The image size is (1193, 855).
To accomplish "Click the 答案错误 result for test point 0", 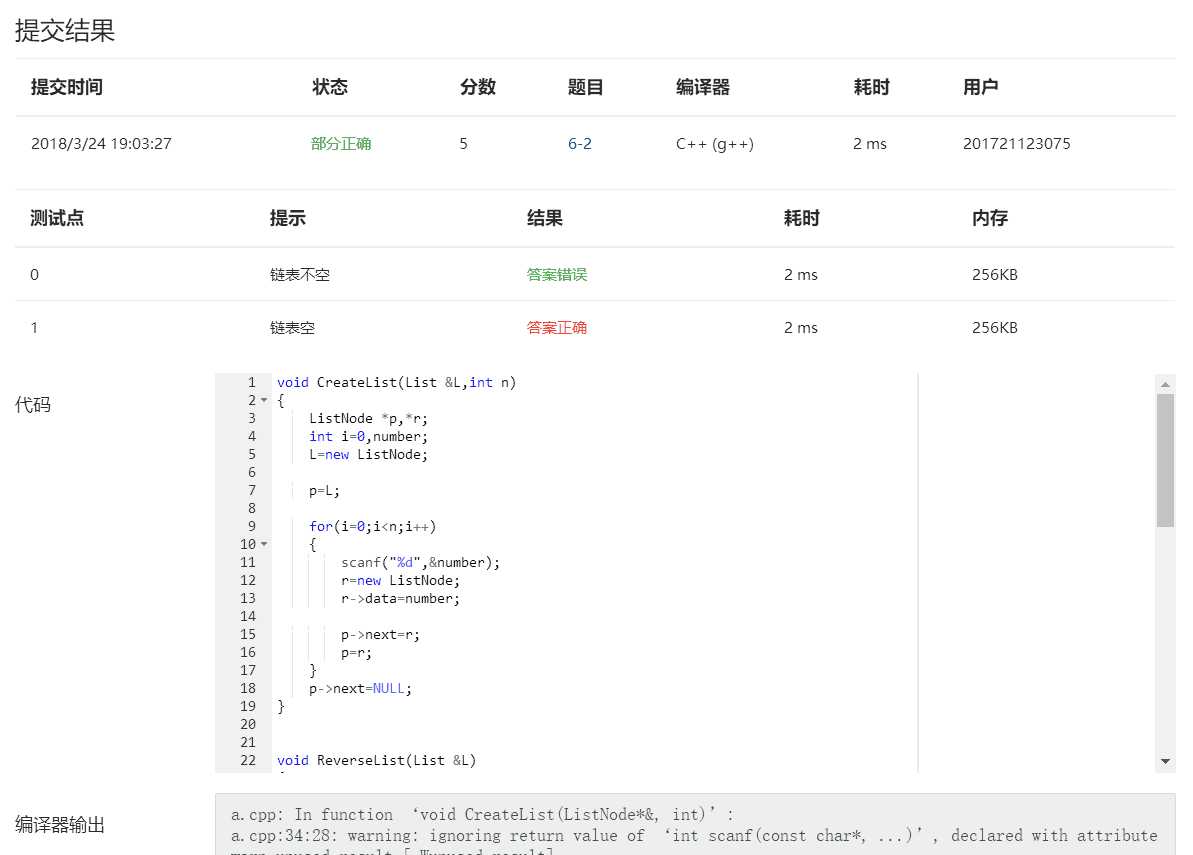I will point(557,275).
